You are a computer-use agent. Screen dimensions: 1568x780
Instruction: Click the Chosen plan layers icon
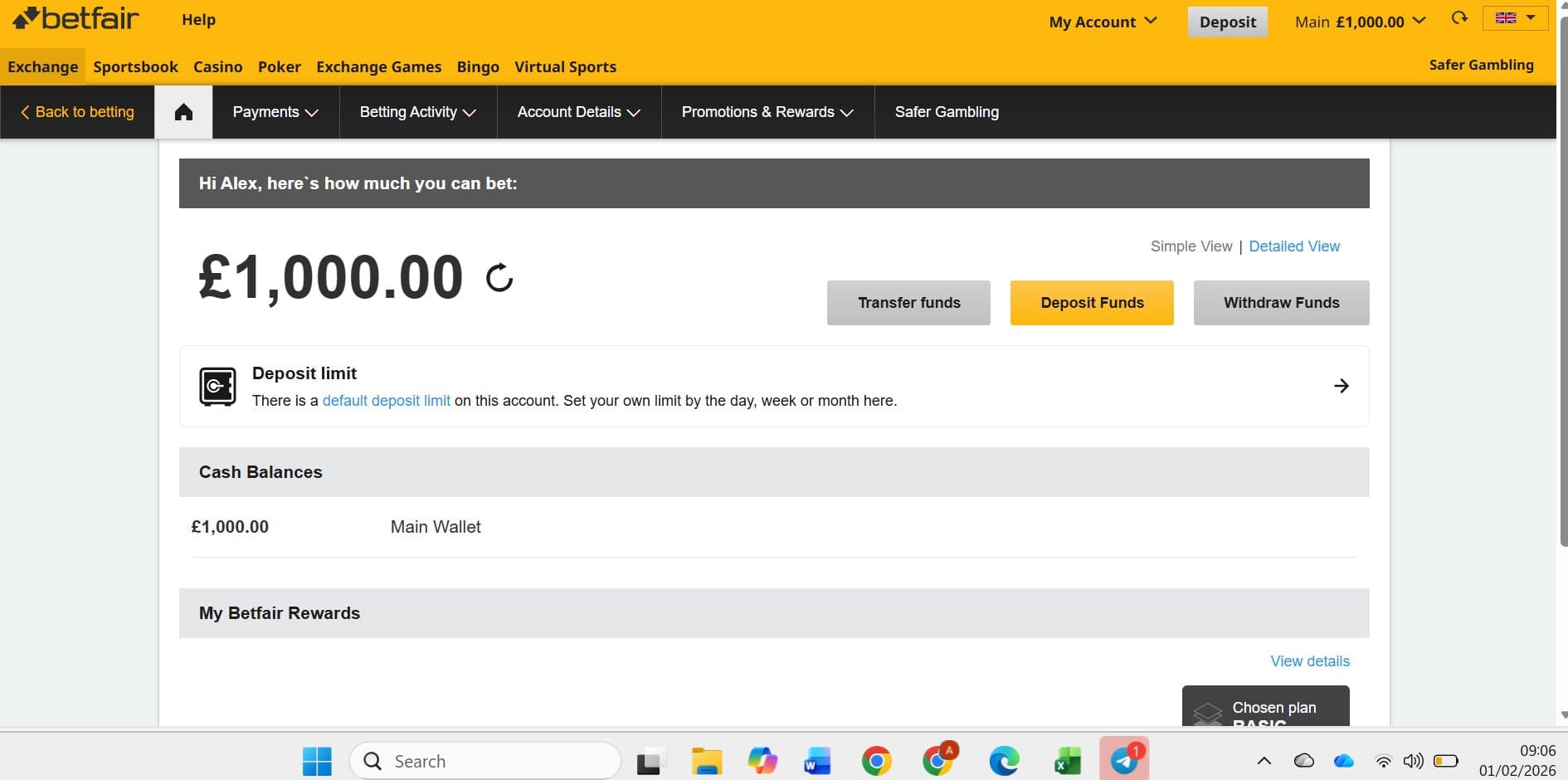[x=1208, y=714]
